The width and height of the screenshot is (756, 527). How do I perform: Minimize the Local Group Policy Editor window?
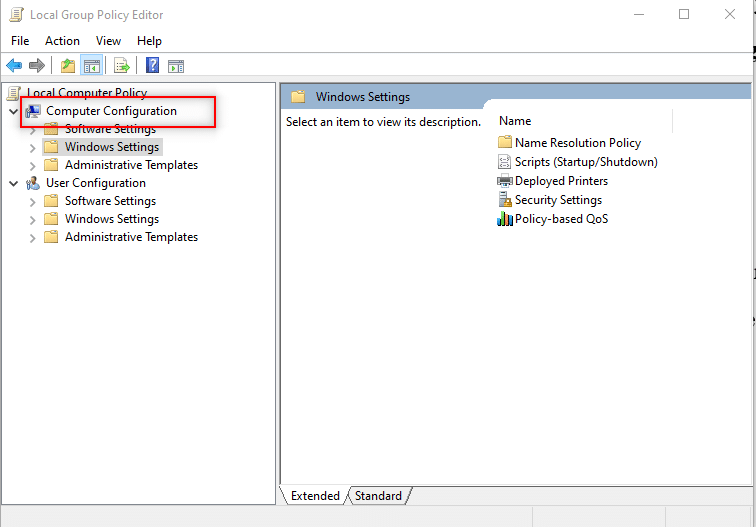click(639, 14)
